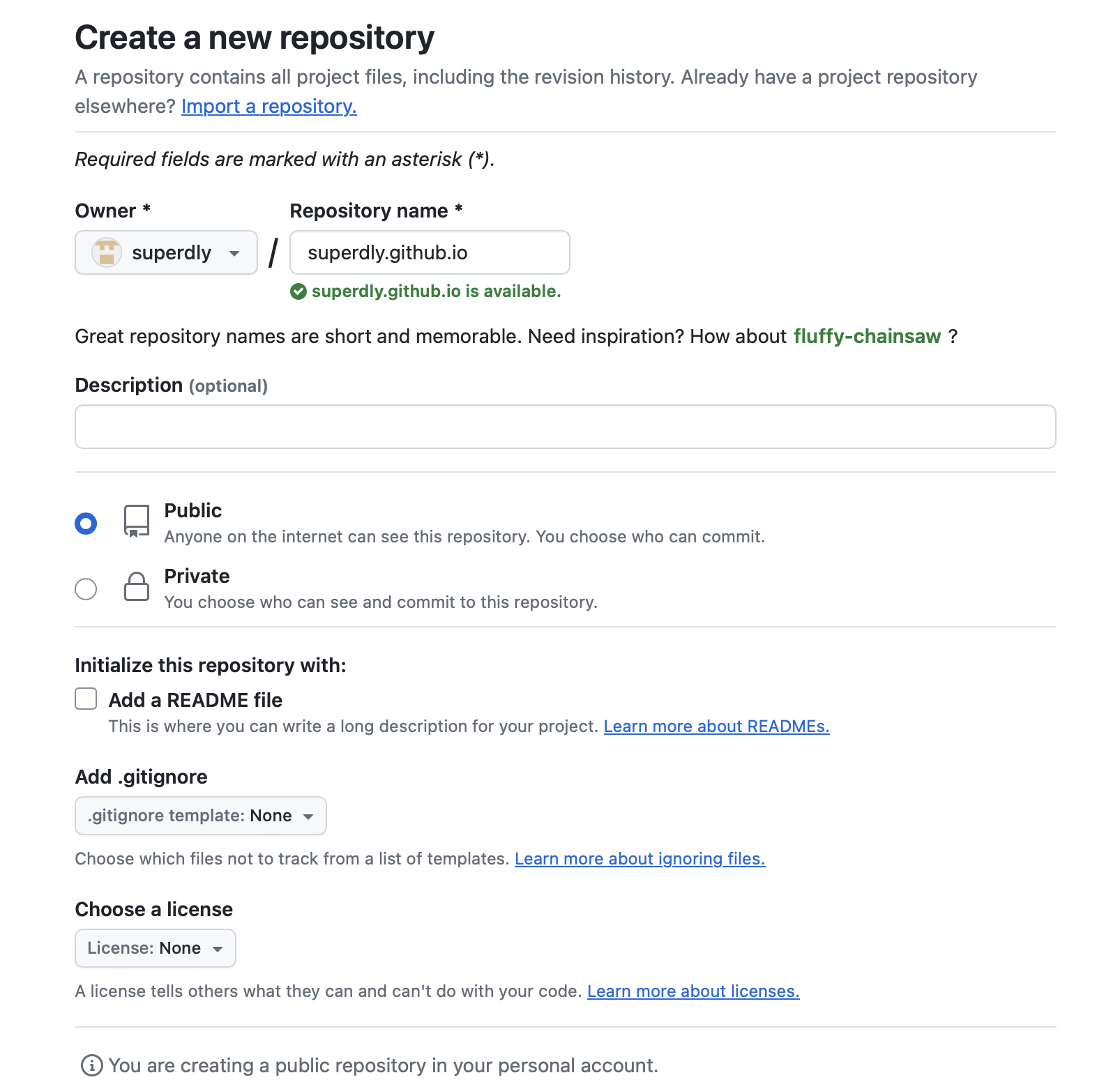Expand the License: None dropdown

tap(155, 948)
